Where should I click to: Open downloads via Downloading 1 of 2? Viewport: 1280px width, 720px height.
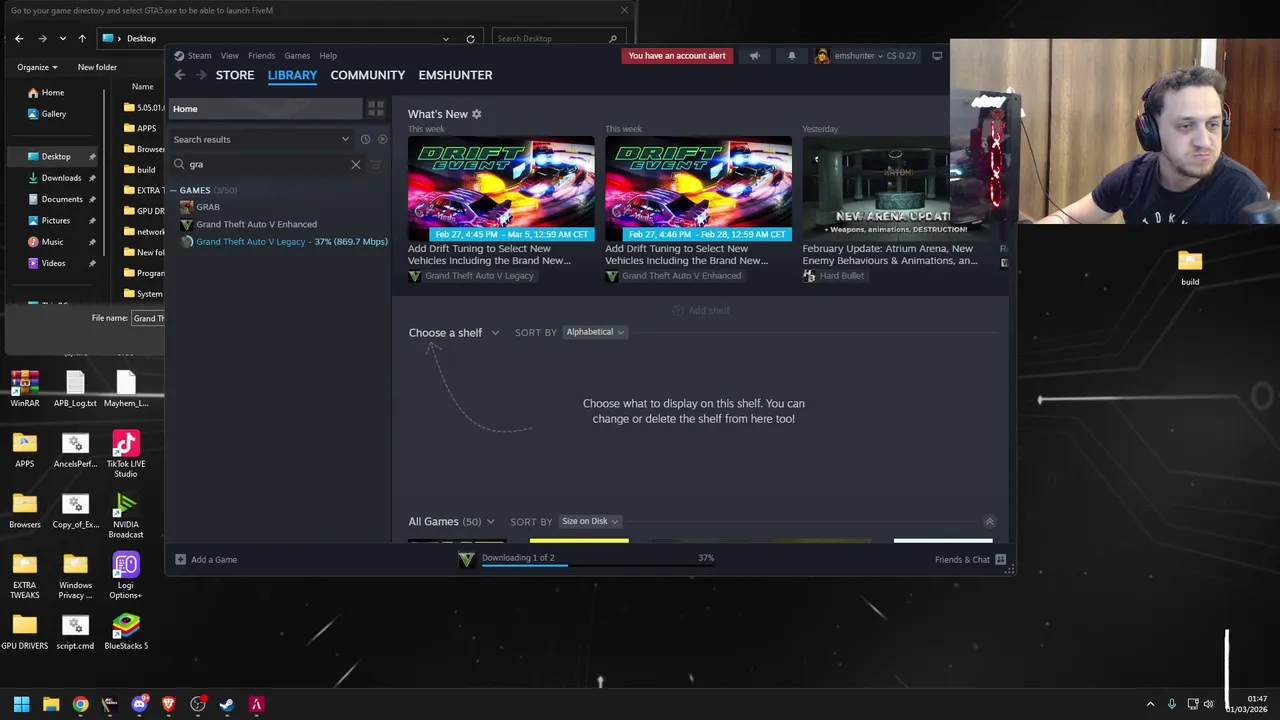click(x=587, y=559)
